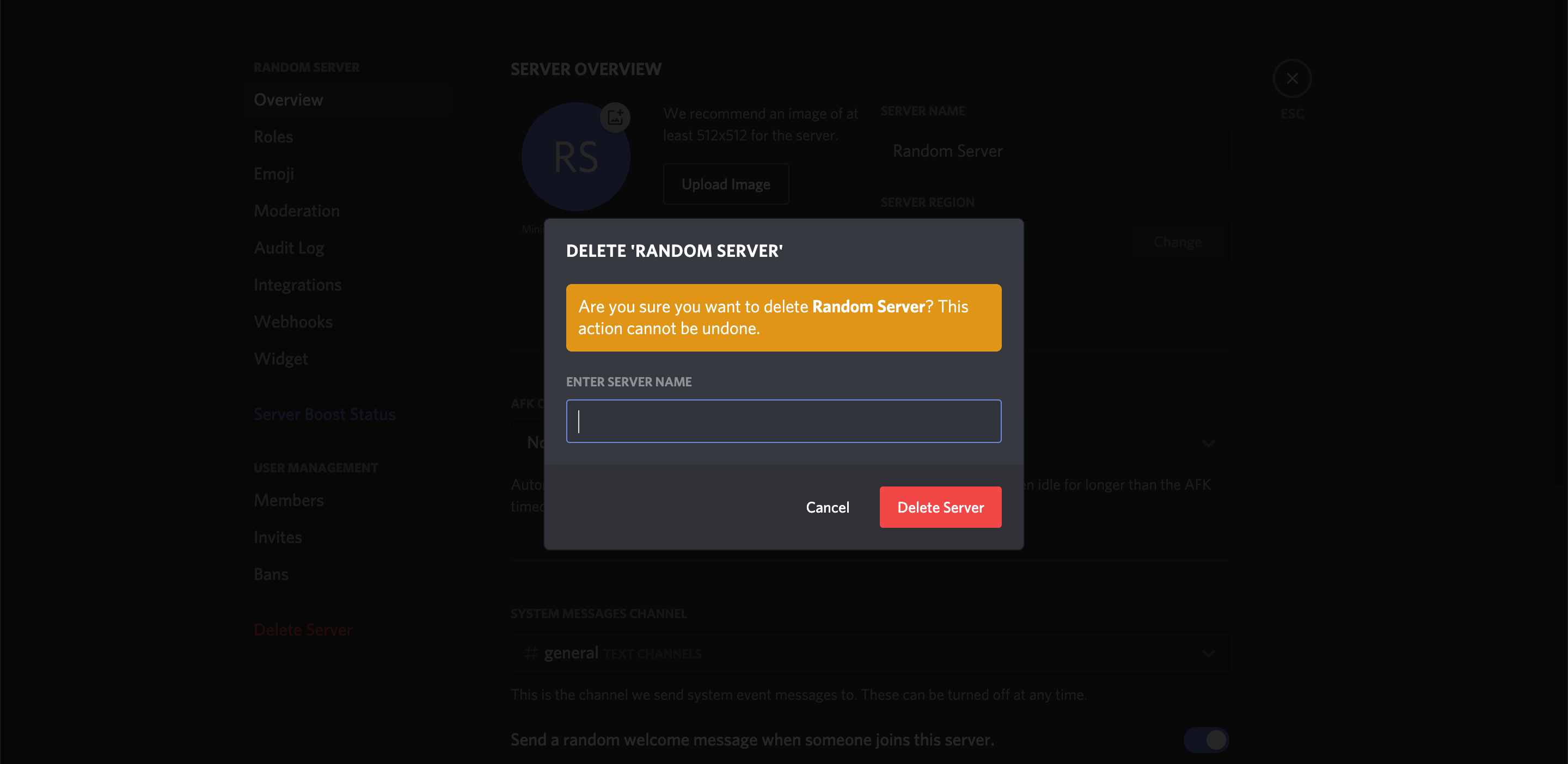
Task: Toggle the random welcome message switch
Action: point(1206,740)
